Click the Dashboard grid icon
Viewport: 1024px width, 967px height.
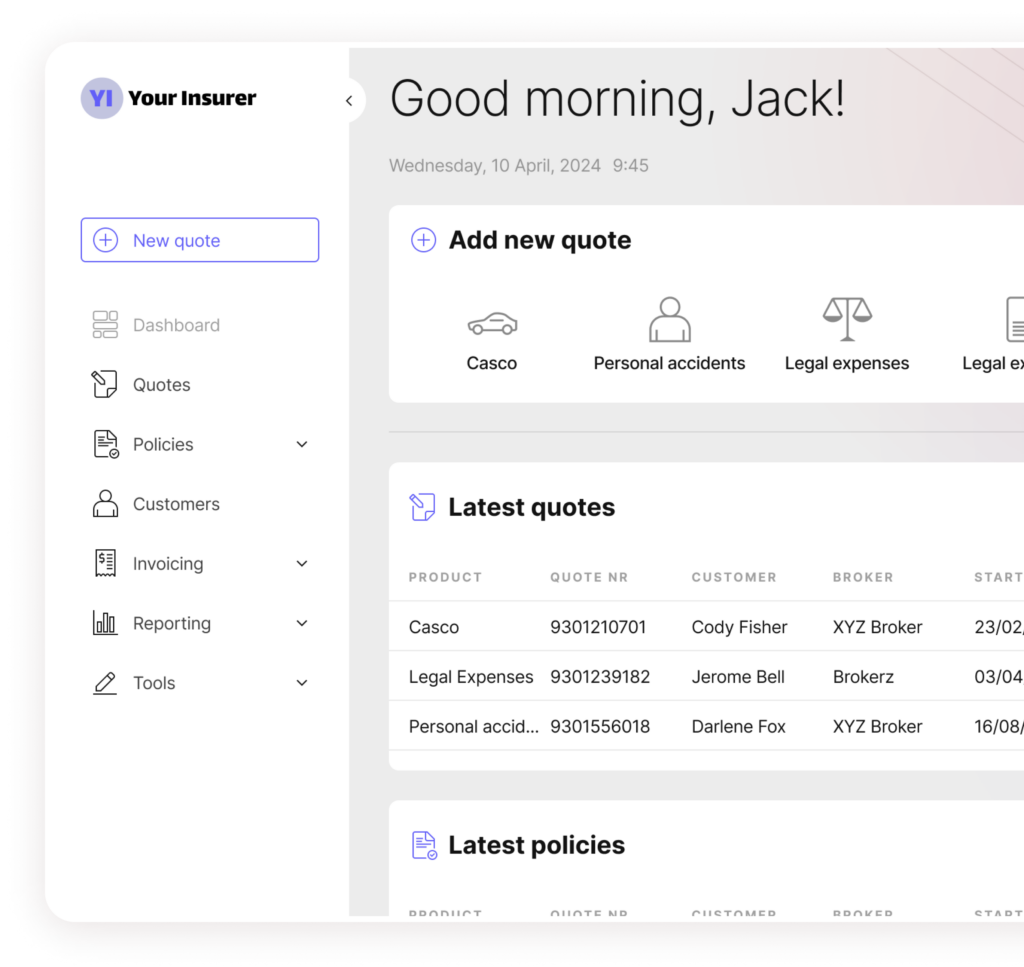point(105,325)
